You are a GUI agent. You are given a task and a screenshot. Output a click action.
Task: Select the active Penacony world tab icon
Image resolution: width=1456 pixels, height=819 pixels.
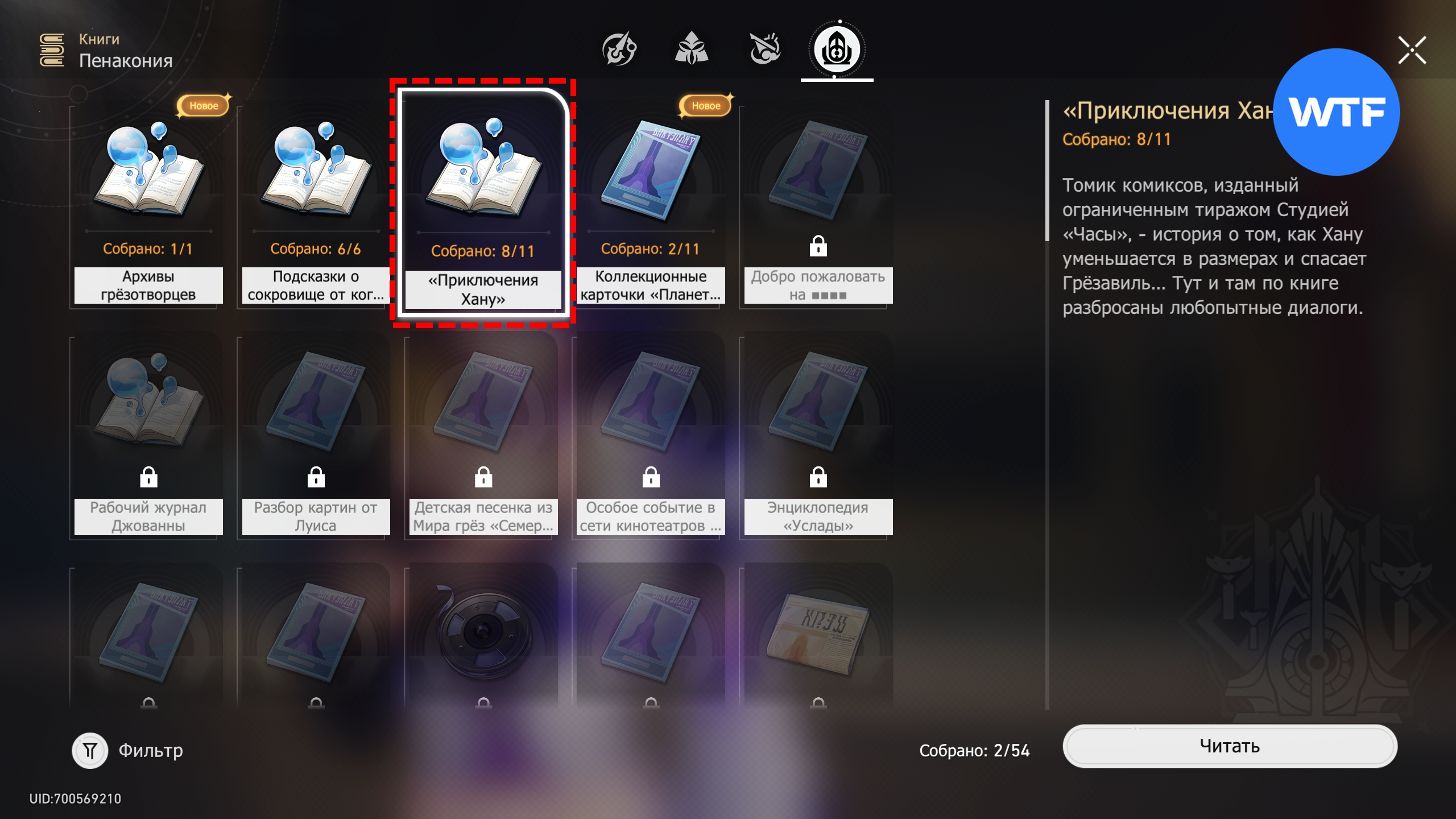pyautogui.click(x=837, y=50)
